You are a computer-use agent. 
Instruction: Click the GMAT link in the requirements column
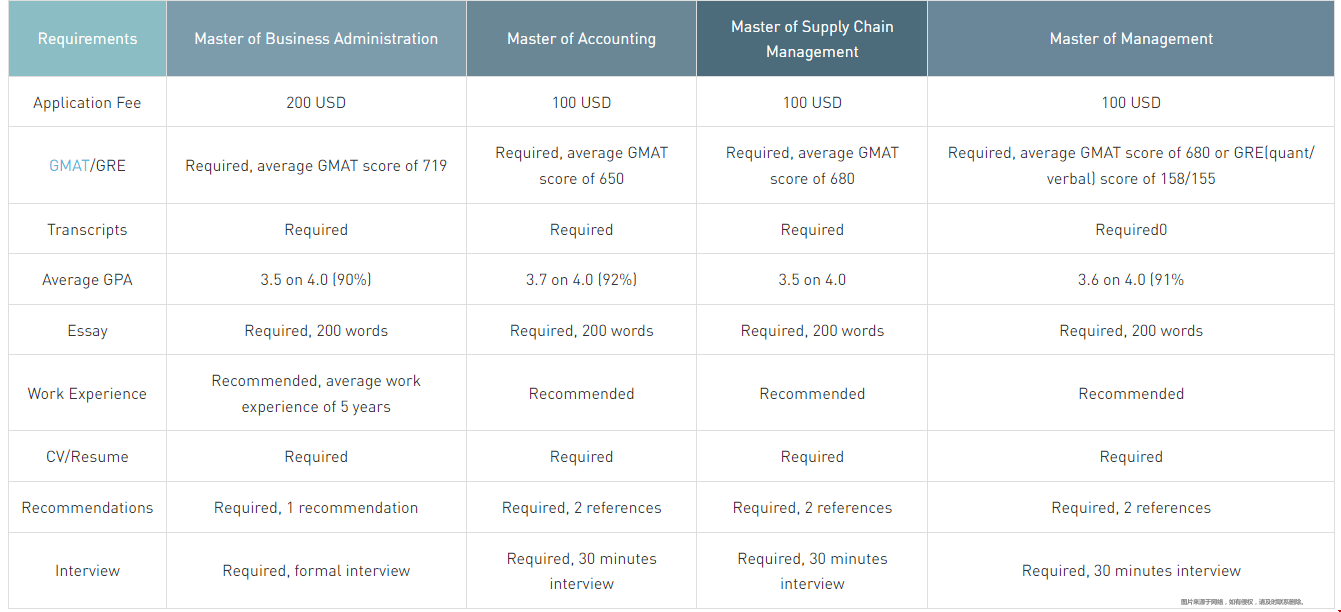pyautogui.click(x=69, y=166)
